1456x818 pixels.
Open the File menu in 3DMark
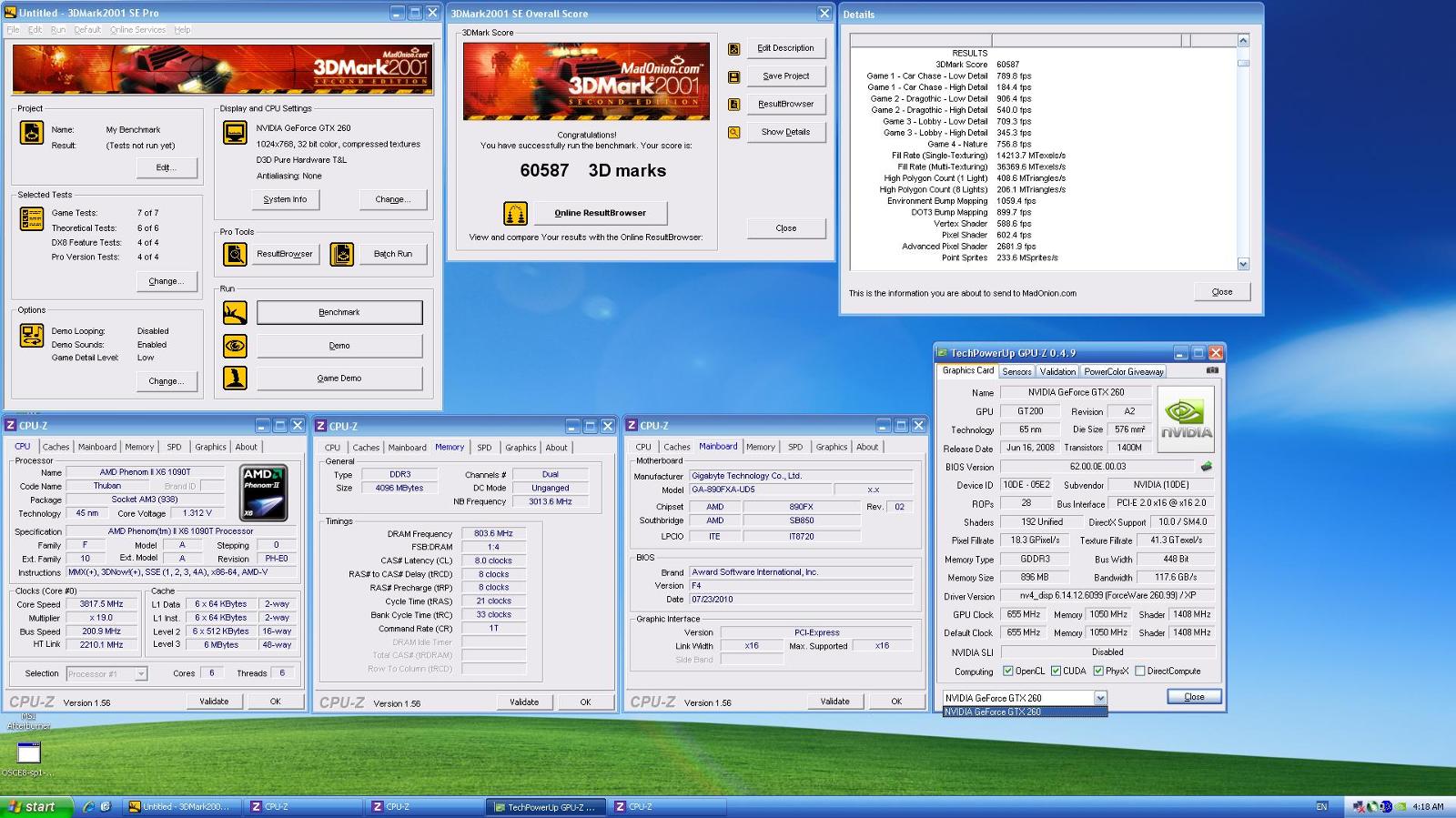13,30
